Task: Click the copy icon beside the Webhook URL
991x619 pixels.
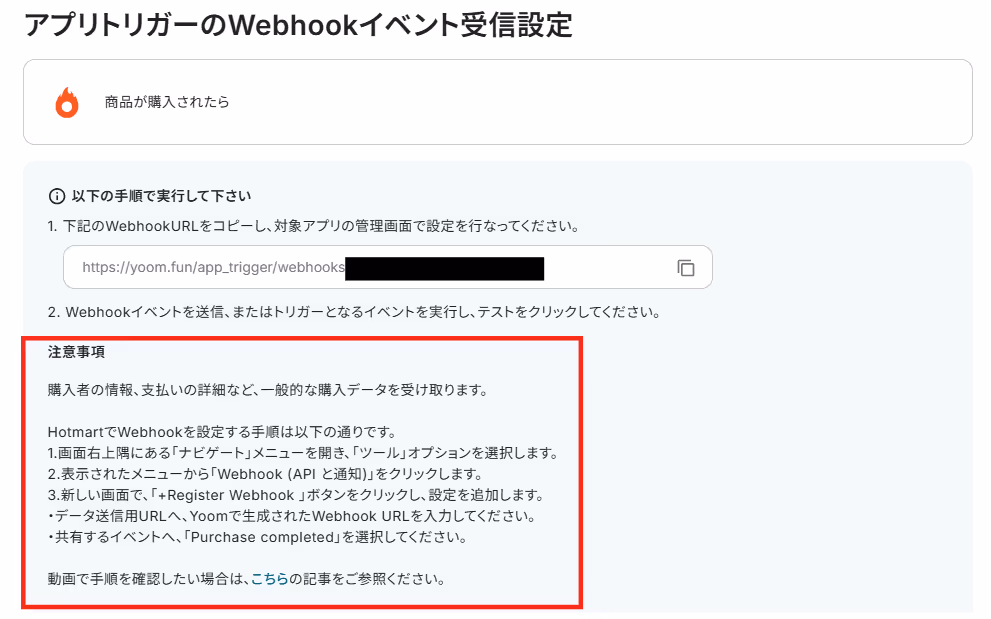Action: coord(686,268)
